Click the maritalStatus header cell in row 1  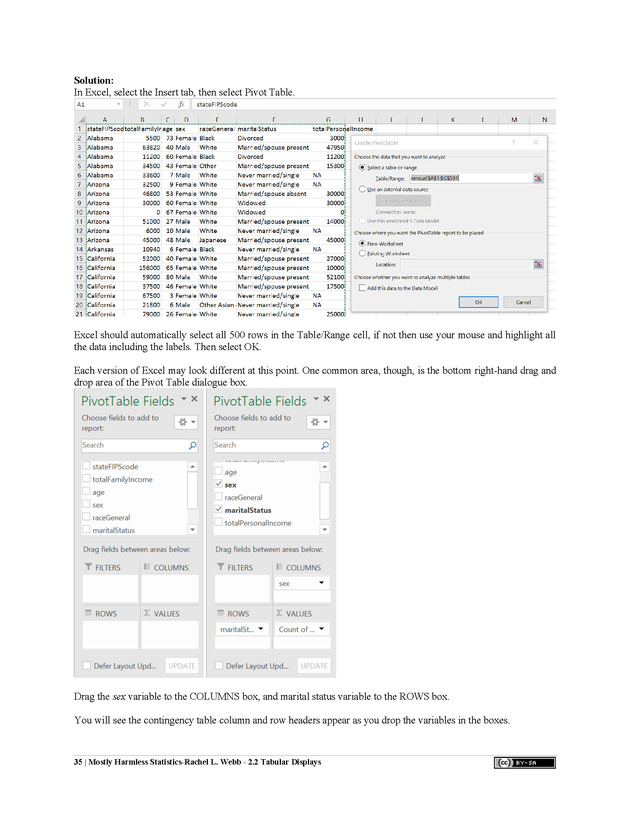point(274,129)
